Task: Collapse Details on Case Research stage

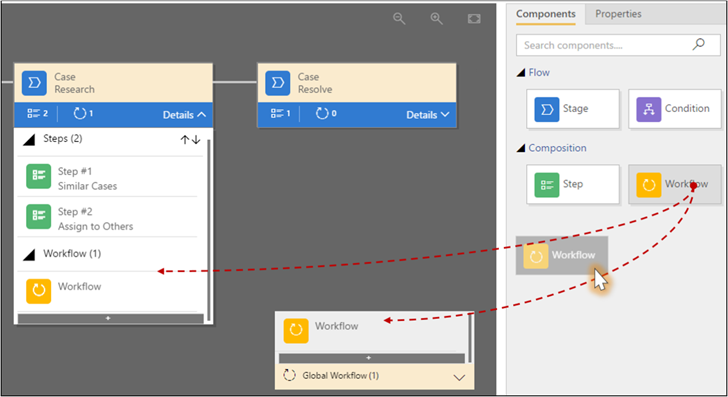Action: [x=184, y=115]
